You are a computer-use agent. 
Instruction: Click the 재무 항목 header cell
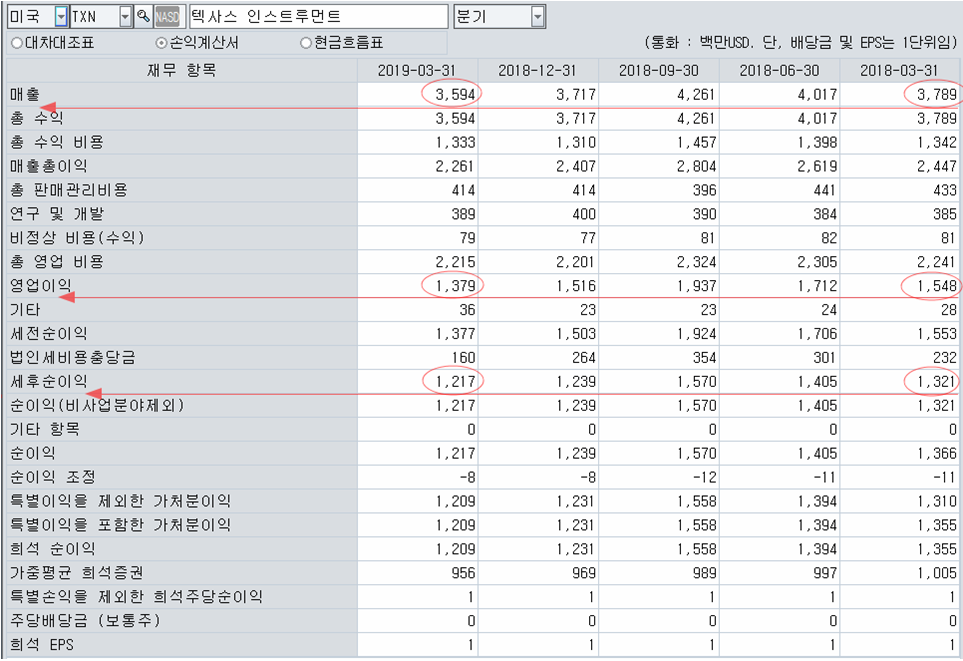(180, 68)
